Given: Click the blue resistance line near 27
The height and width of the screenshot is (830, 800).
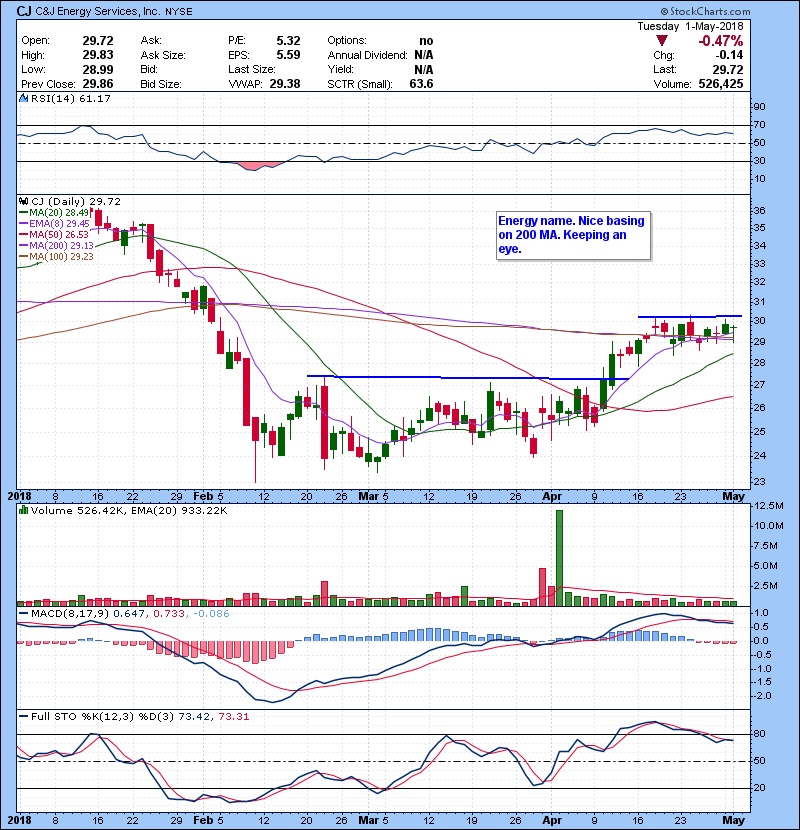Looking at the screenshot, I should coord(468,377).
